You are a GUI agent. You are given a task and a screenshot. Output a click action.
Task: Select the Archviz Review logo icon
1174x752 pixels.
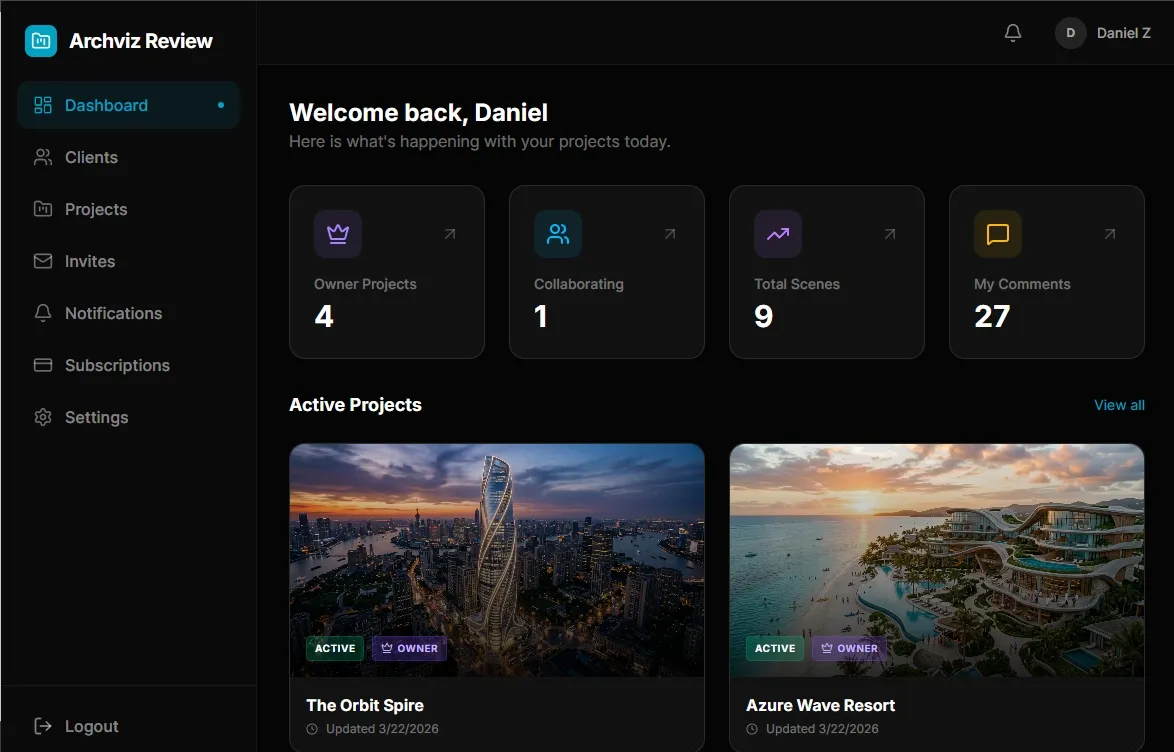pyautogui.click(x=40, y=41)
